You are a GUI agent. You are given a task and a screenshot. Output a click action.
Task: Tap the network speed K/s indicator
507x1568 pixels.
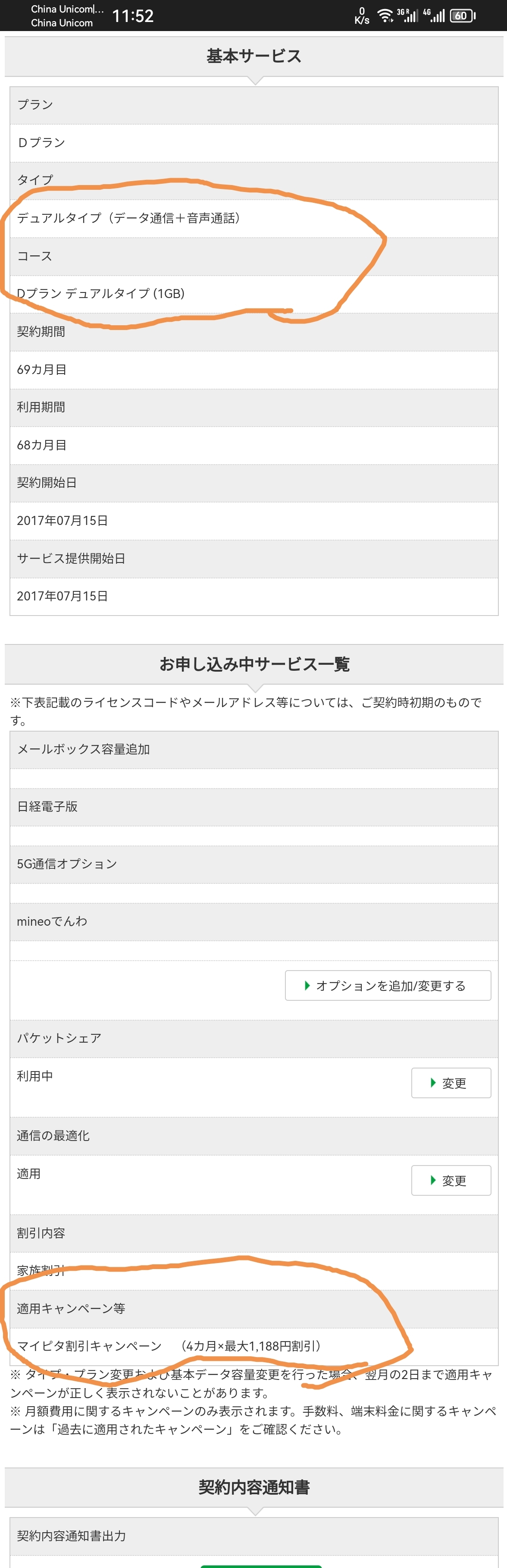(362, 16)
